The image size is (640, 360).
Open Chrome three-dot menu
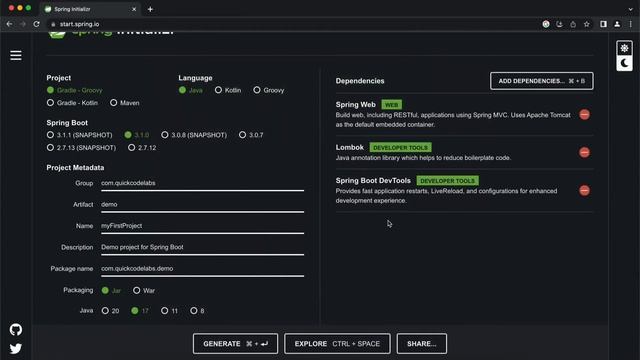point(631,24)
